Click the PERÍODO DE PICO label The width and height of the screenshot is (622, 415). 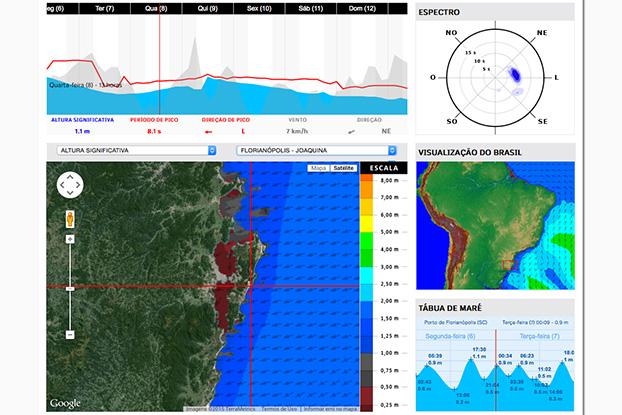click(x=154, y=120)
